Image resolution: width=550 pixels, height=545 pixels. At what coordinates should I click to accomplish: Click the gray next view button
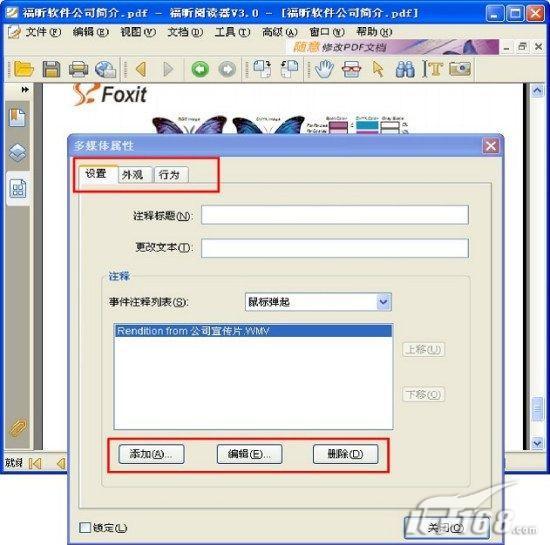tap(227, 69)
